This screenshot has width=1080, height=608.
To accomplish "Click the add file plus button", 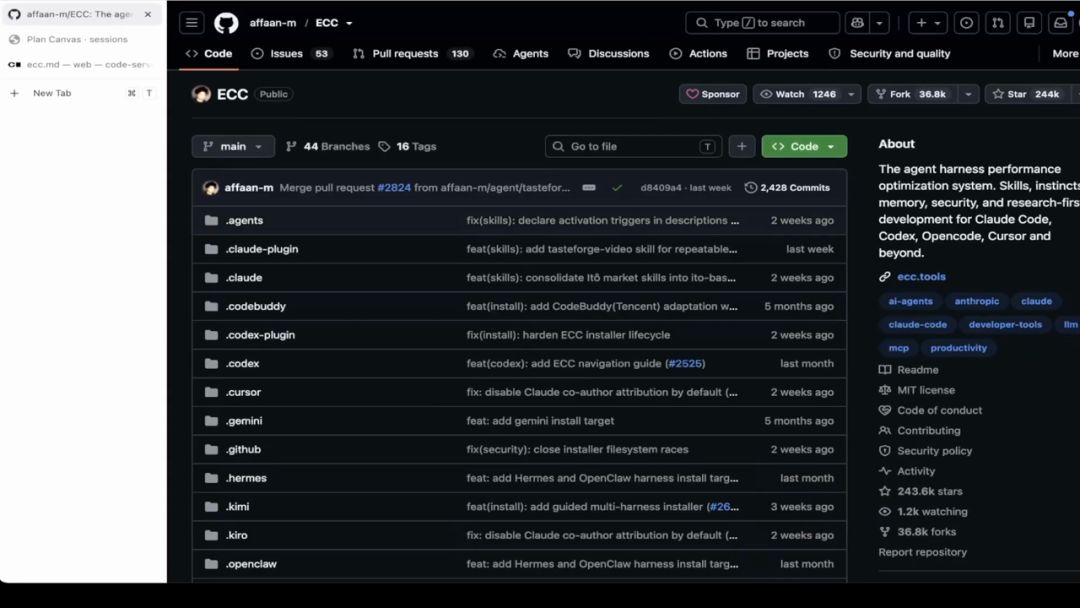I will (742, 147).
